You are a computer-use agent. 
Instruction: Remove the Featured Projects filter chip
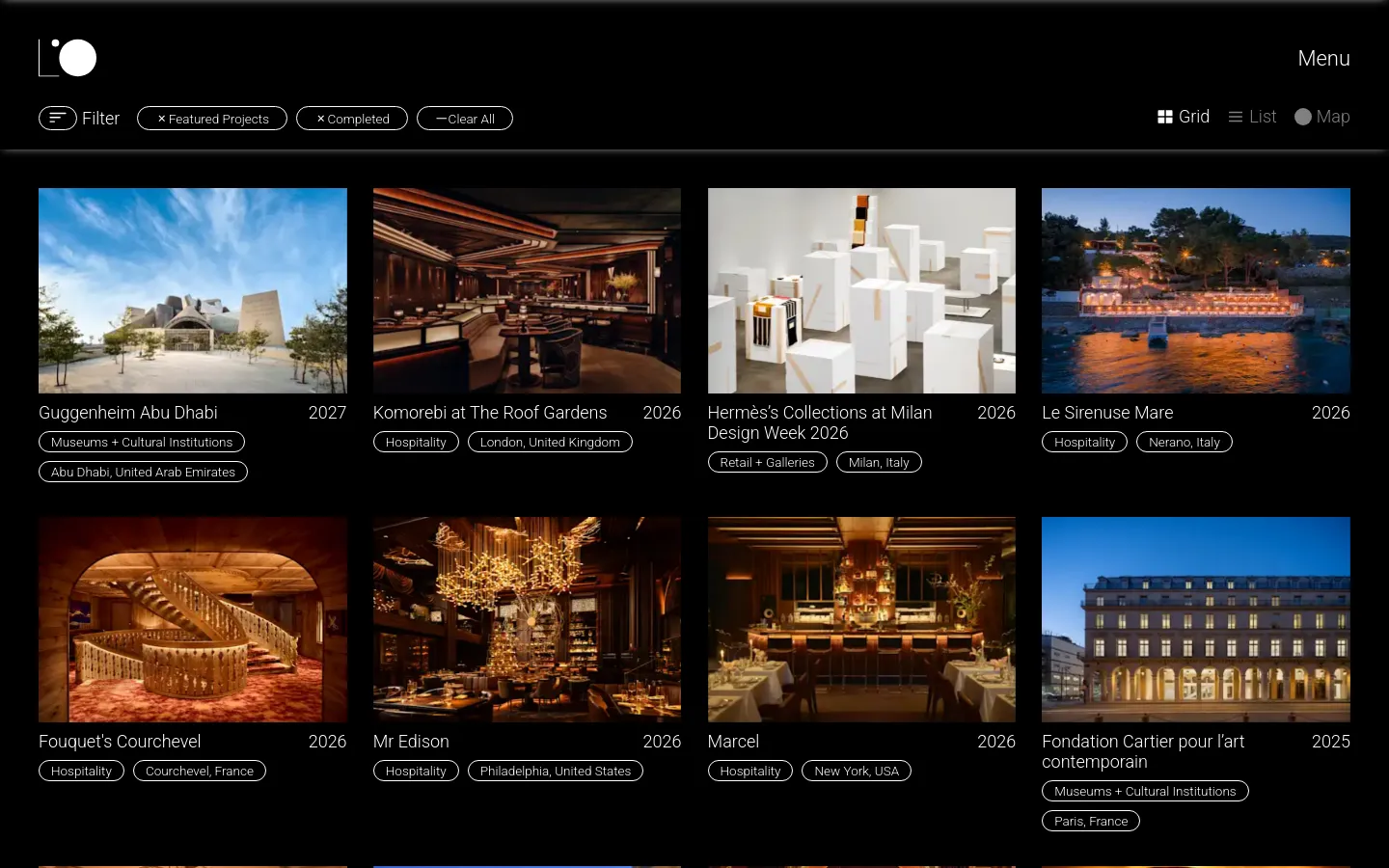(212, 119)
